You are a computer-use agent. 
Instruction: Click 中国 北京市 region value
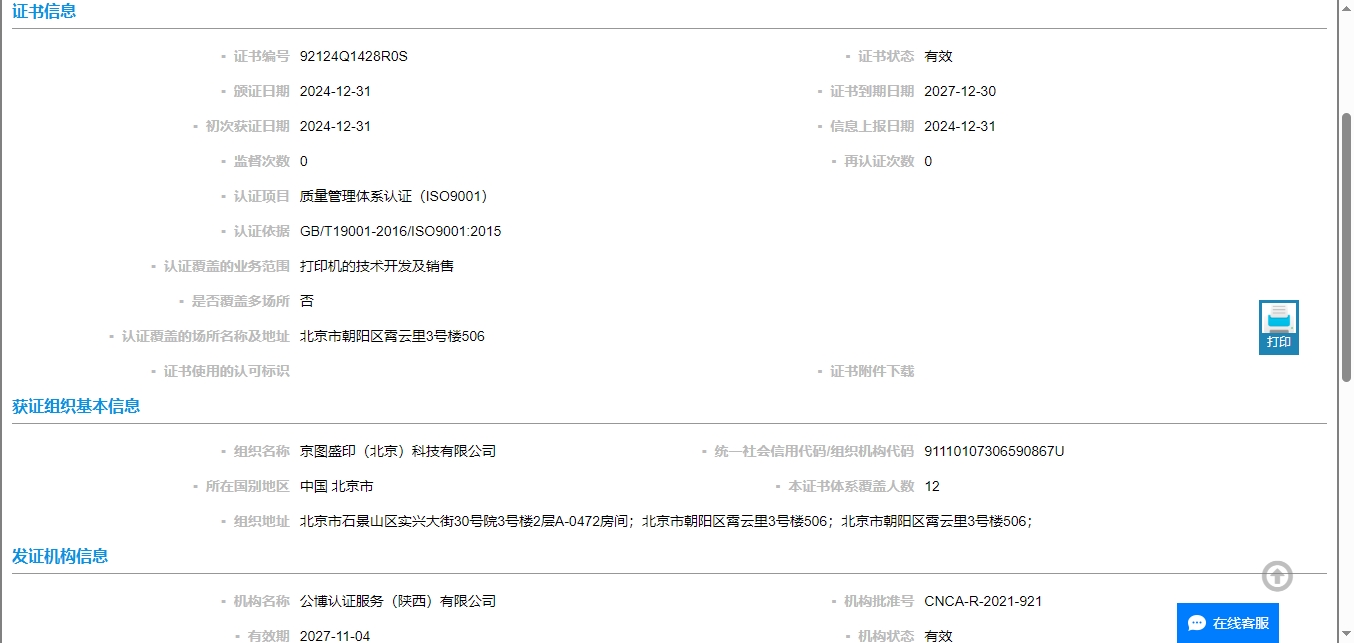click(x=337, y=486)
